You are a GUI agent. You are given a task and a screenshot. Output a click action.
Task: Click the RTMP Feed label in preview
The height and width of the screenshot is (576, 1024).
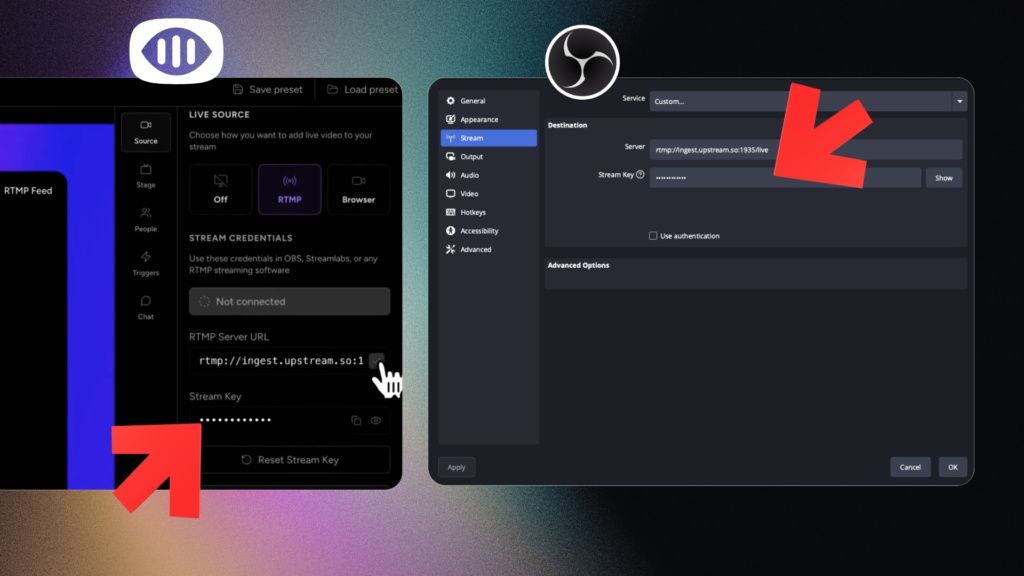(x=28, y=191)
